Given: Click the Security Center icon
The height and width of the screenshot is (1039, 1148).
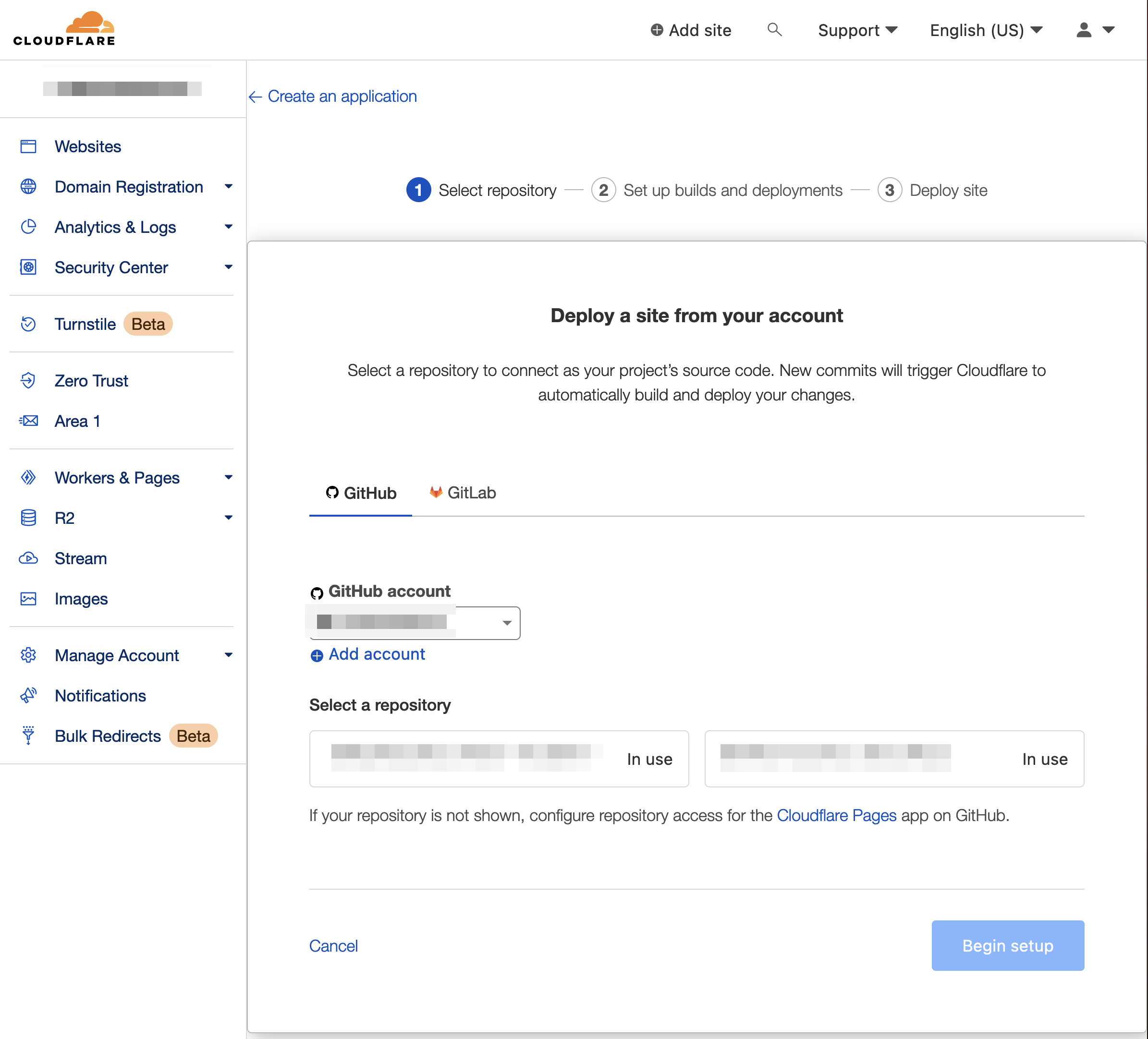Looking at the screenshot, I should click(x=28, y=267).
